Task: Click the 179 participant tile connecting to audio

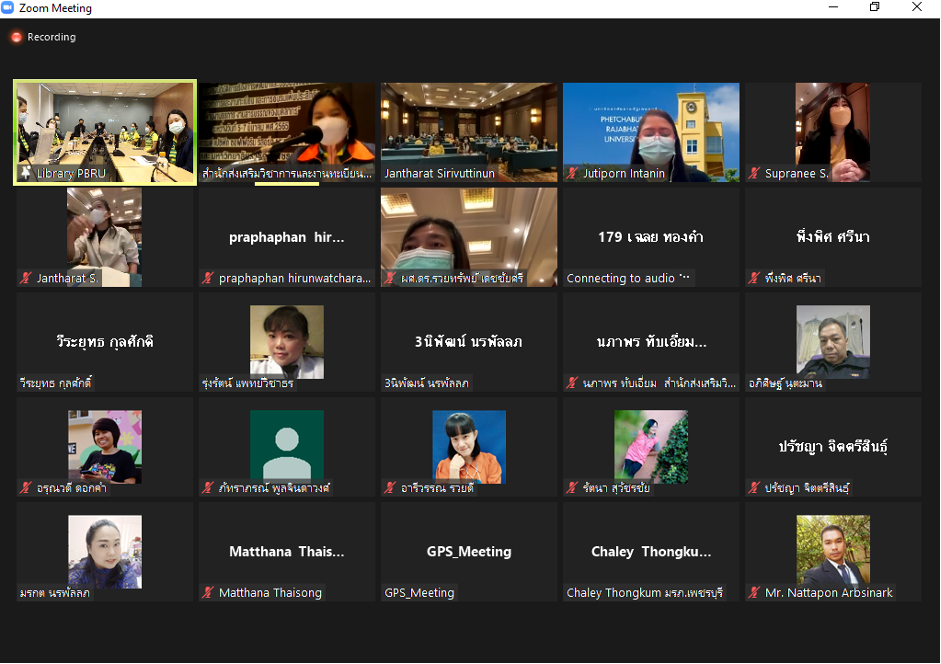Action: click(651, 237)
